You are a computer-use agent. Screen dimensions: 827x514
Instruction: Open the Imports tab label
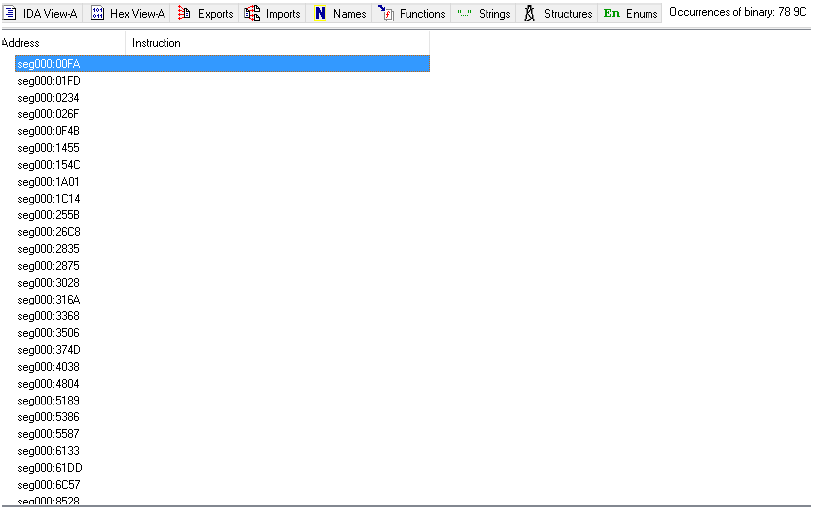[283, 14]
